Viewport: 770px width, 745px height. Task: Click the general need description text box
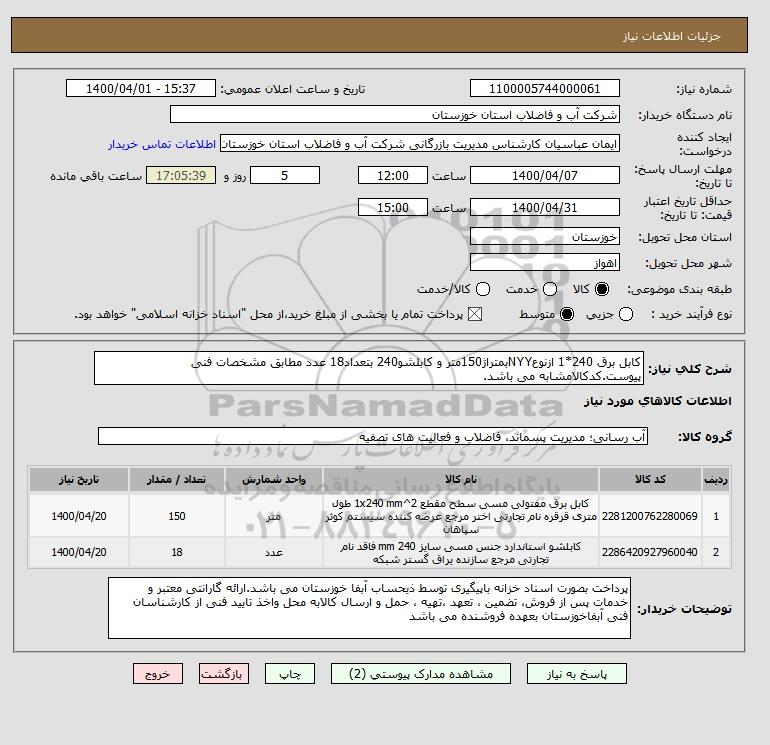pyautogui.click(x=369, y=368)
